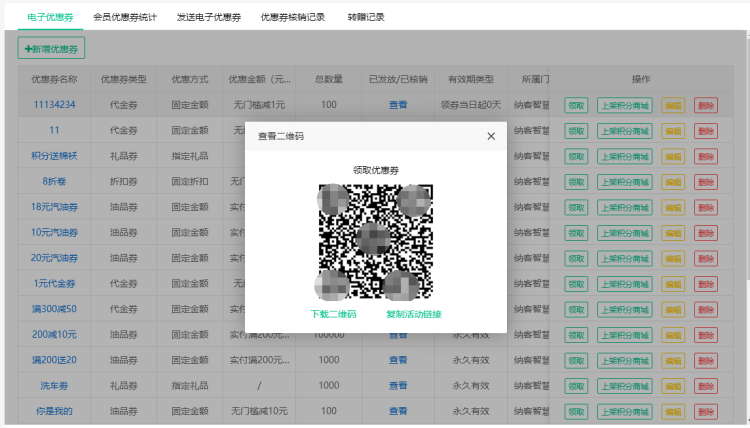This screenshot has height=428, width=750.
Task: Open 积分送棉袄 coupon link
Action: tap(54, 156)
